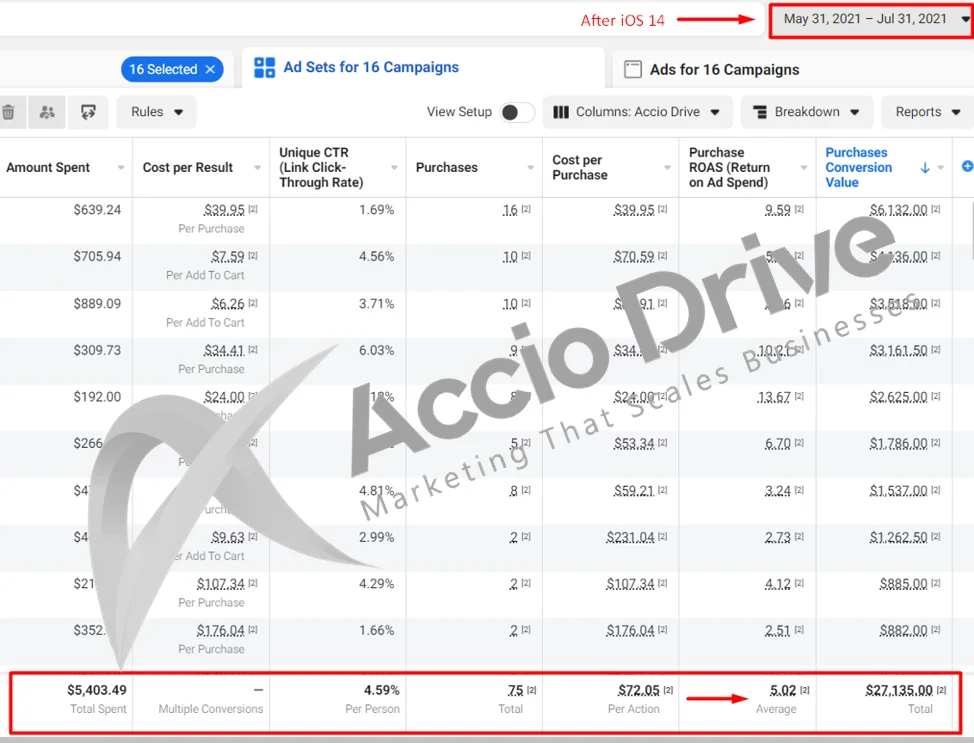The width and height of the screenshot is (974, 743).
Task: Toggle the View Setup switch
Action: [x=517, y=112]
